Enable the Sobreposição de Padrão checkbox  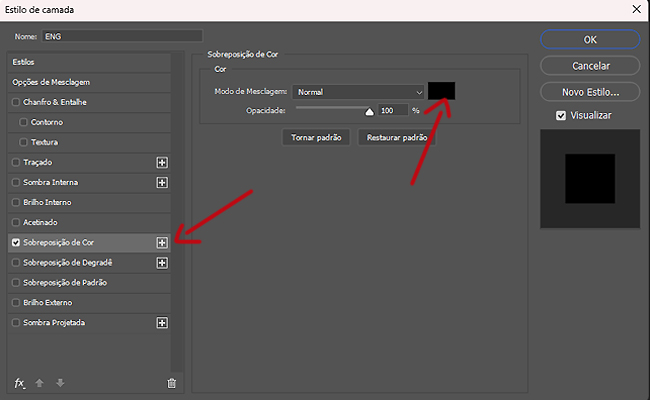point(16,282)
